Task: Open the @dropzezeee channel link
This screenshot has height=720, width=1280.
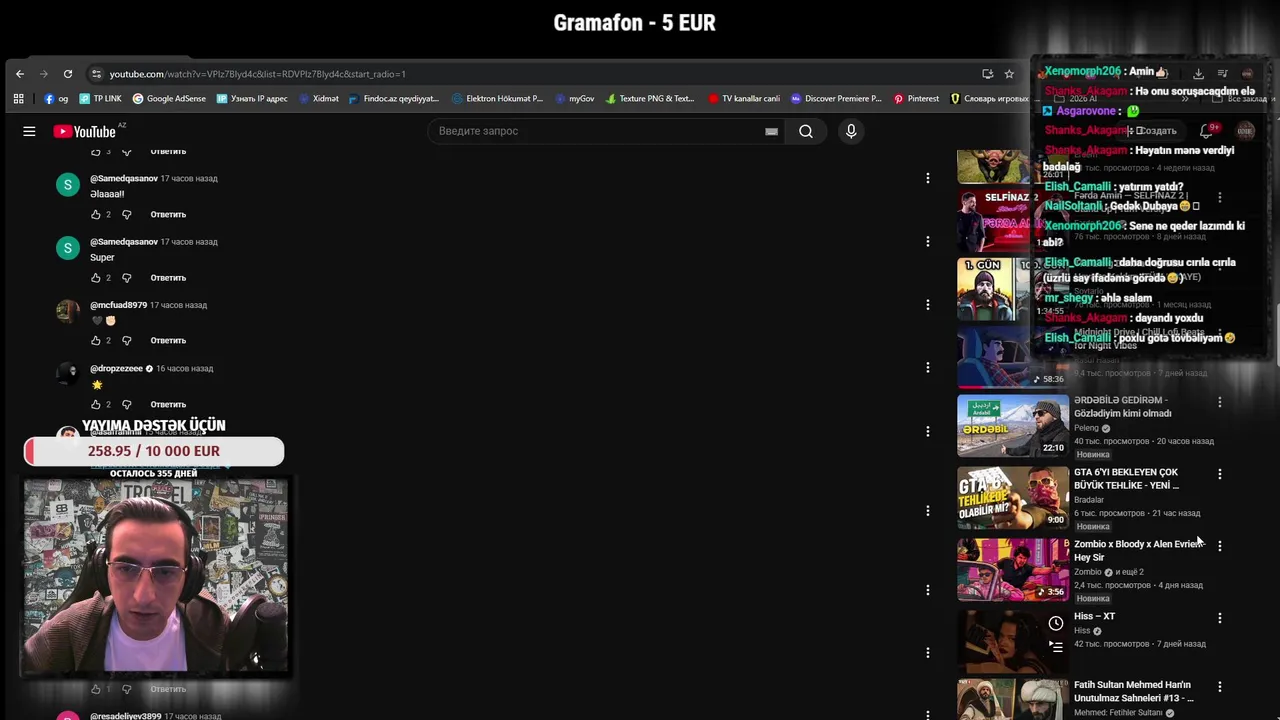Action: (x=116, y=368)
